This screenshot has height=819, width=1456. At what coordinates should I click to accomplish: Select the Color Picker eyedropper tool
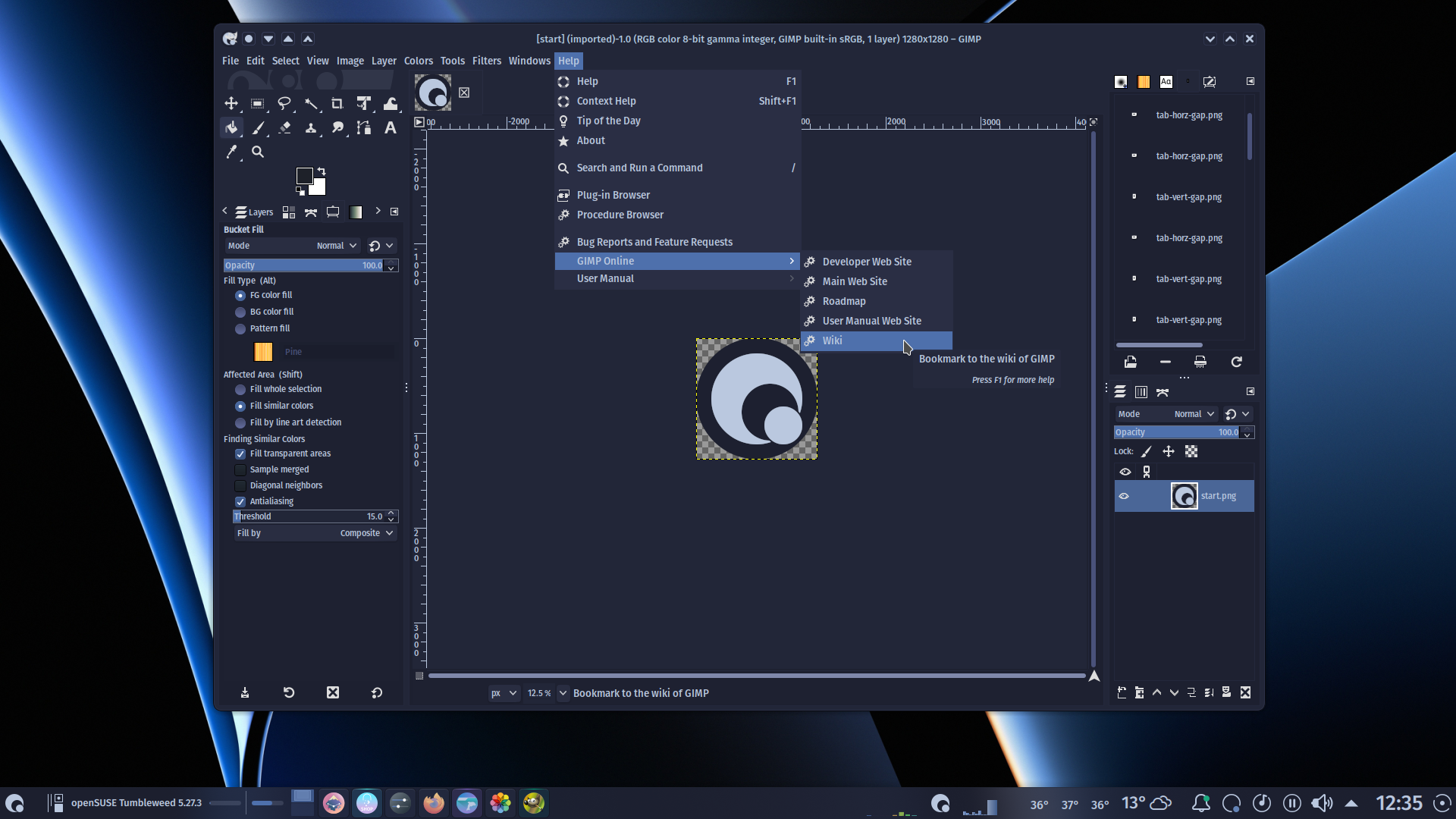231,152
